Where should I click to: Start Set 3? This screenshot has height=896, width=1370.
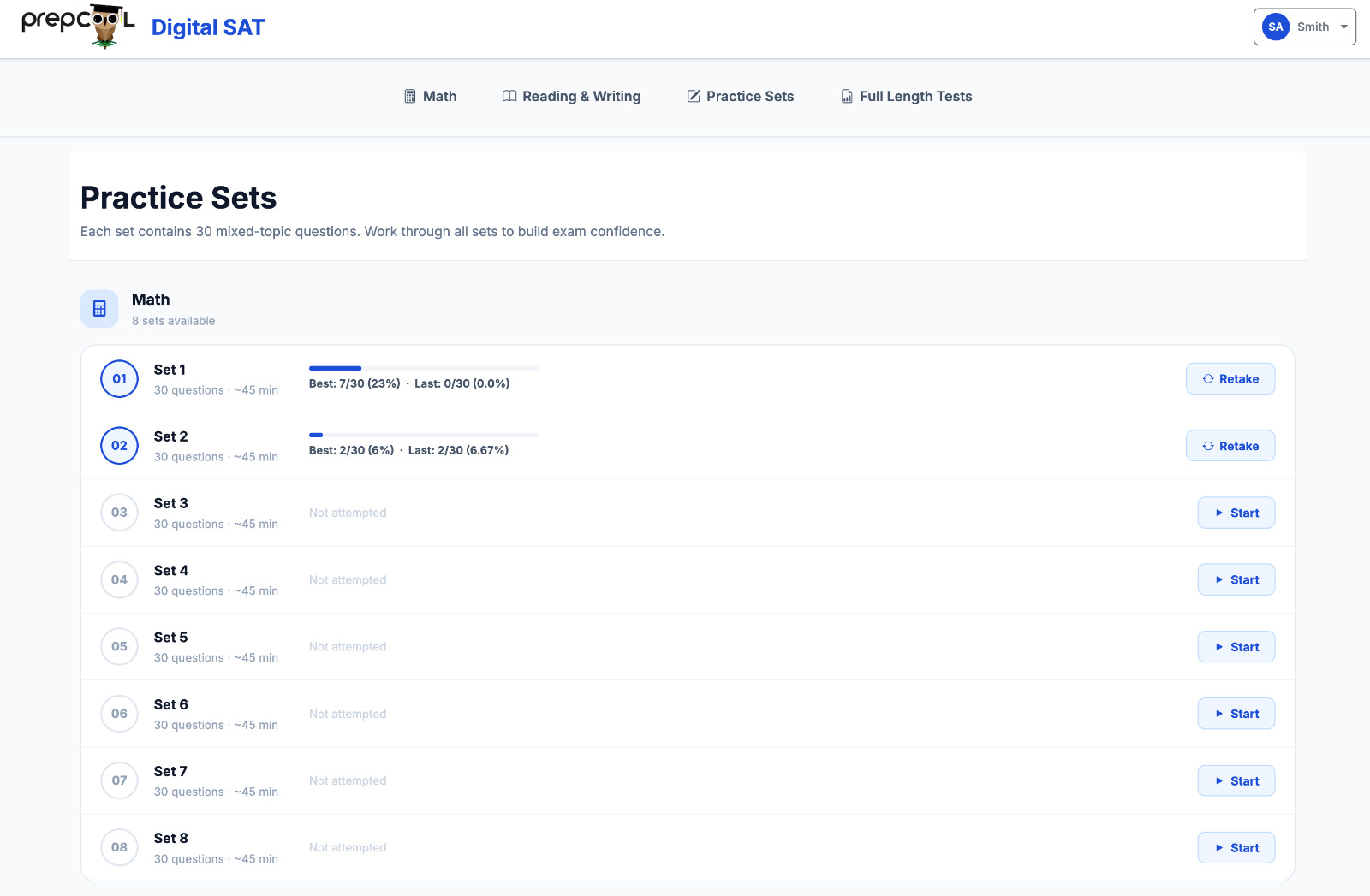pyautogui.click(x=1236, y=513)
